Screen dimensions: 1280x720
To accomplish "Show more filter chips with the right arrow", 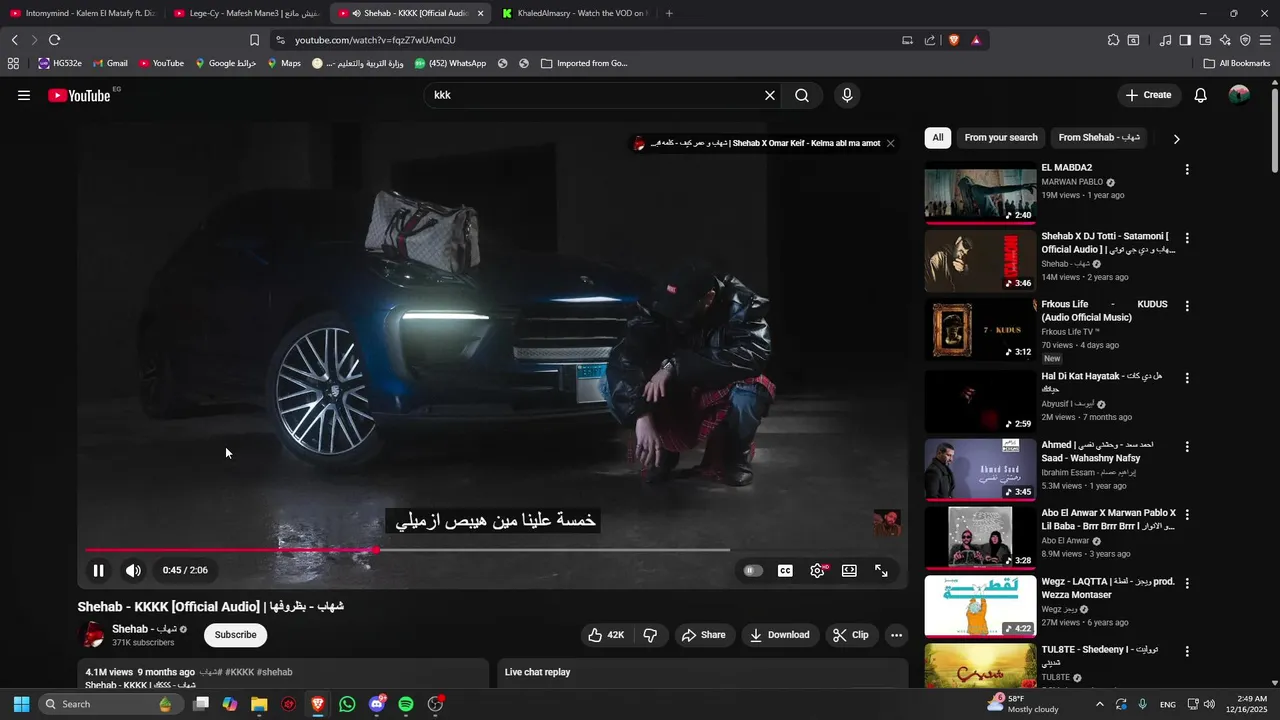I will click(1176, 139).
